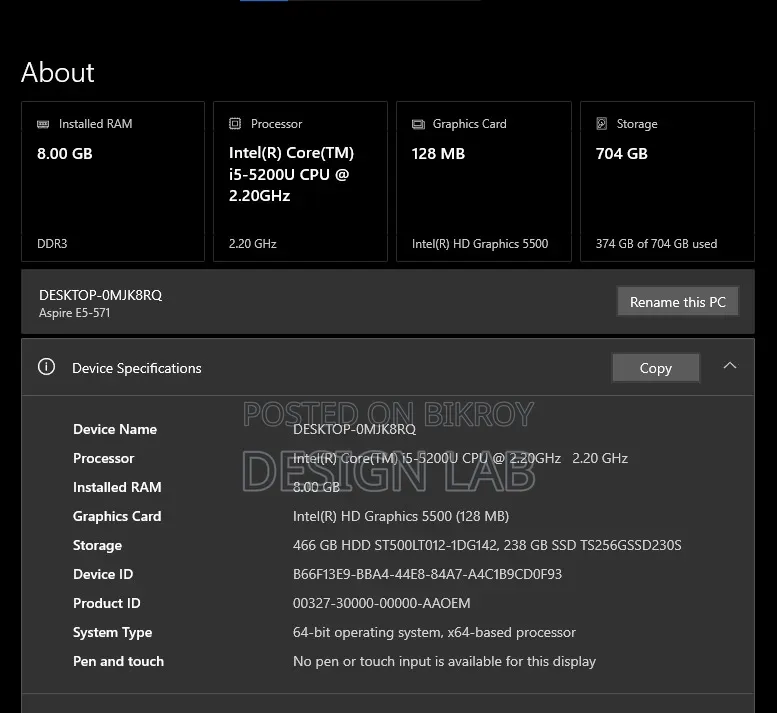
Task: Click the Installed RAM card title
Action: pyautogui.click(x=96, y=124)
